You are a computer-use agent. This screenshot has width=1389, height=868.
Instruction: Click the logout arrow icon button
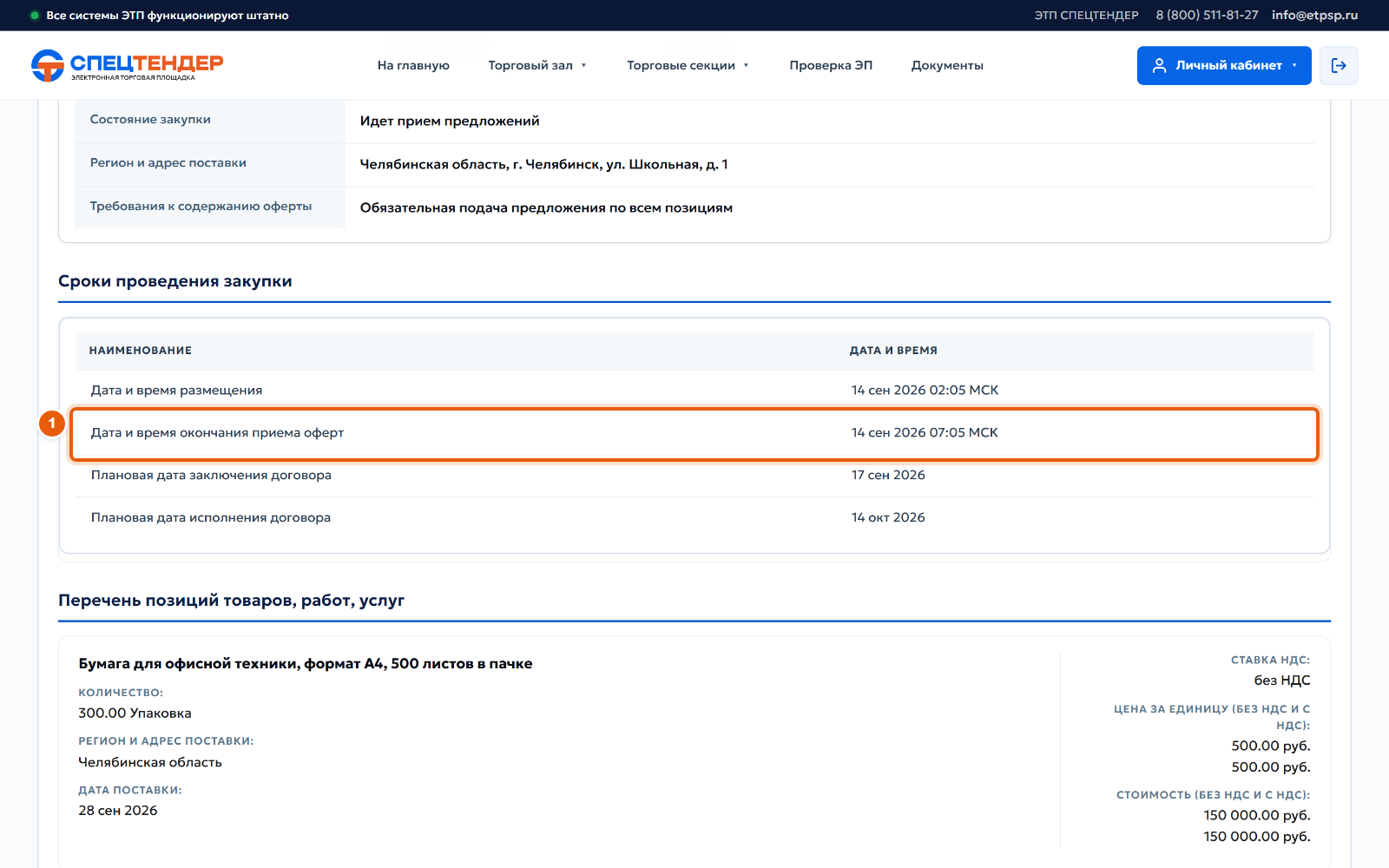click(x=1339, y=65)
